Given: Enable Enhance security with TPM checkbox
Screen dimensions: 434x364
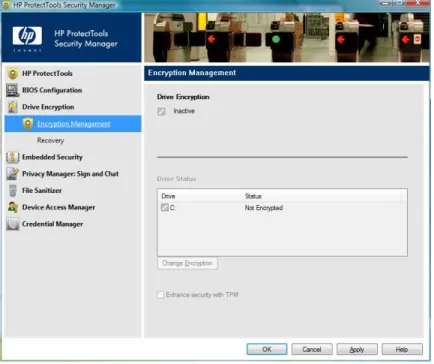Looking at the screenshot, I should (x=161, y=295).
